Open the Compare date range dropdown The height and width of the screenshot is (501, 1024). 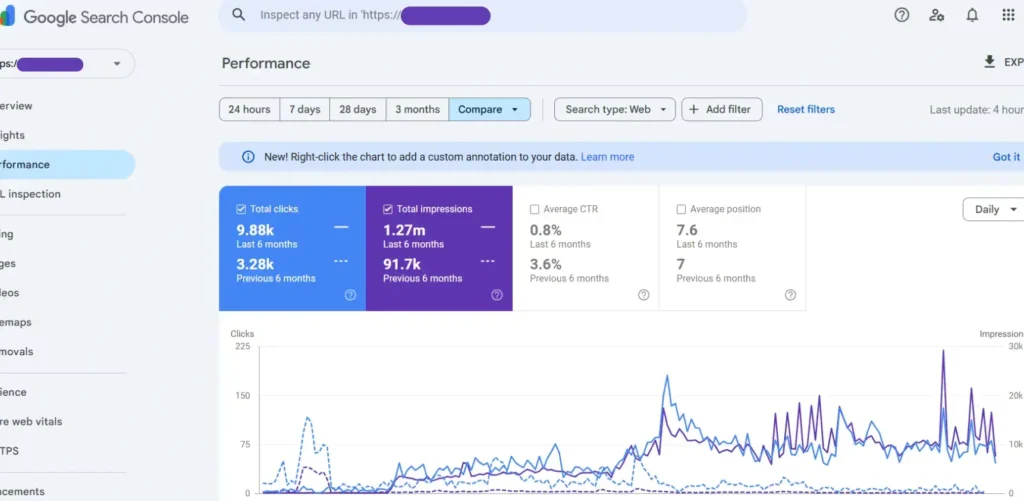pos(489,109)
